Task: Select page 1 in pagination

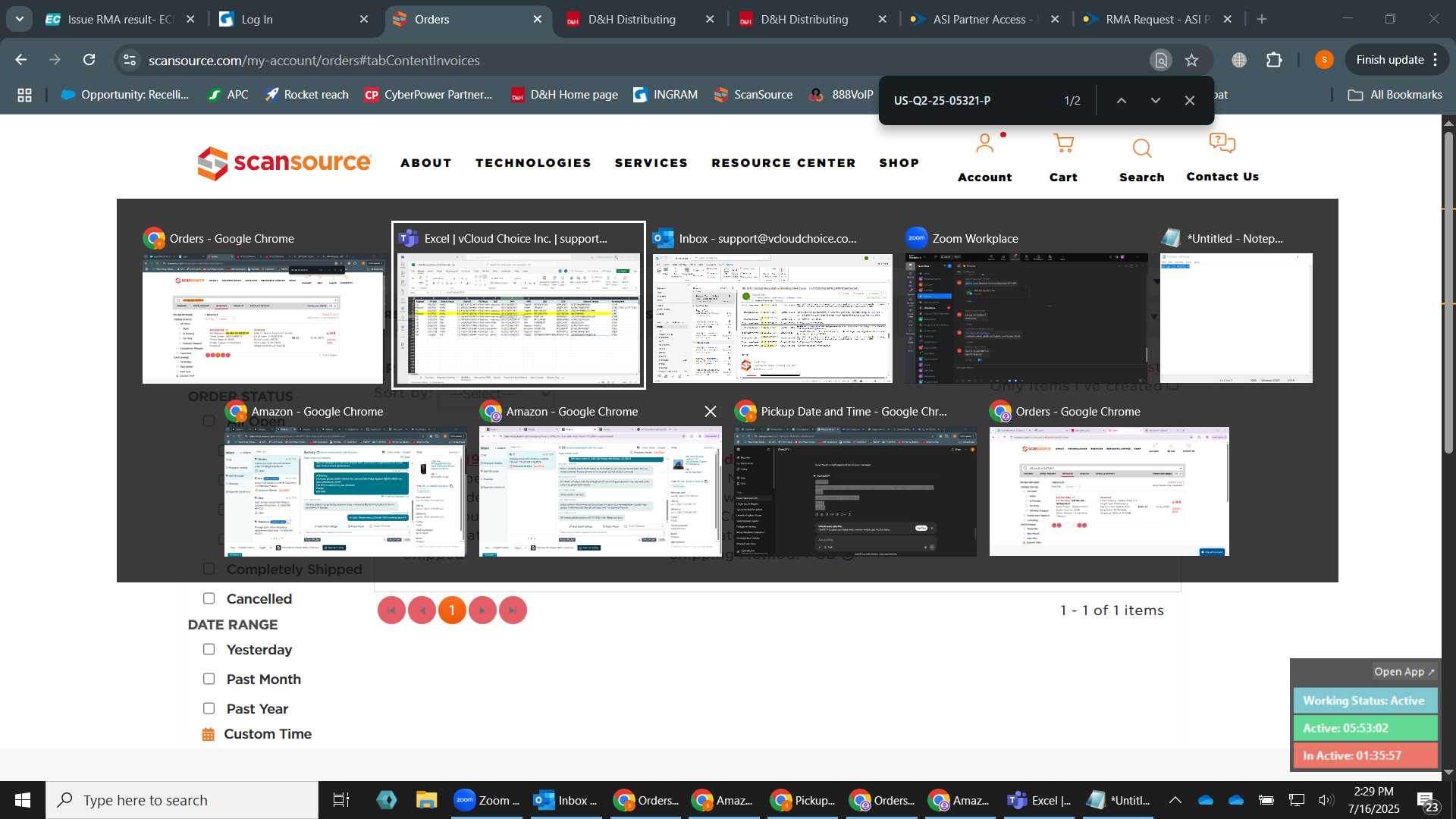Action: click(452, 610)
